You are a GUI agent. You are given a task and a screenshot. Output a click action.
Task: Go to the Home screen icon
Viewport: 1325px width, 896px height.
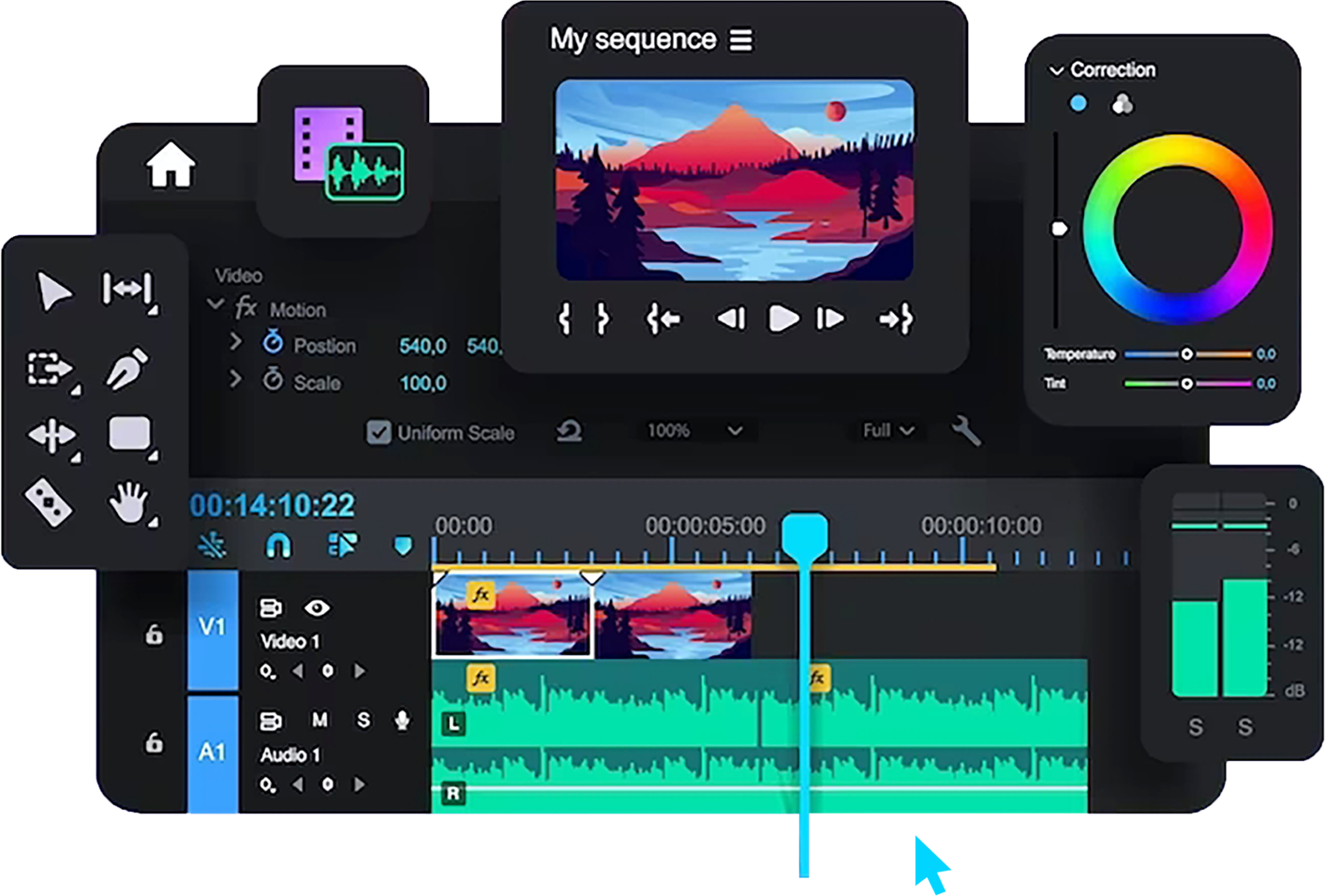(x=171, y=165)
